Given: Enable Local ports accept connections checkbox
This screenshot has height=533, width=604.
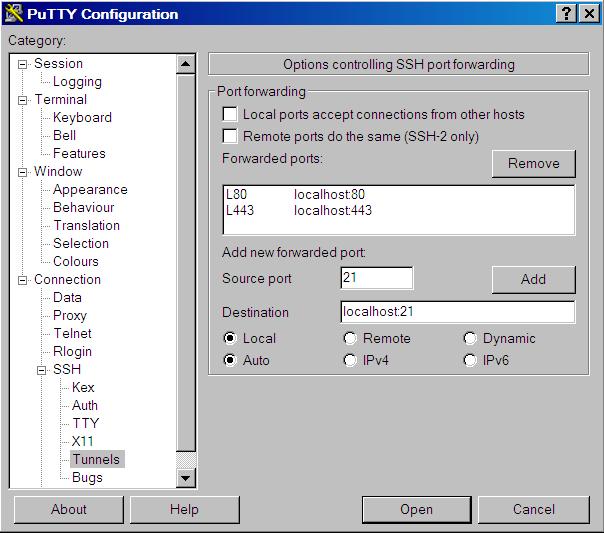Looking at the screenshot, I should point(230,114).
